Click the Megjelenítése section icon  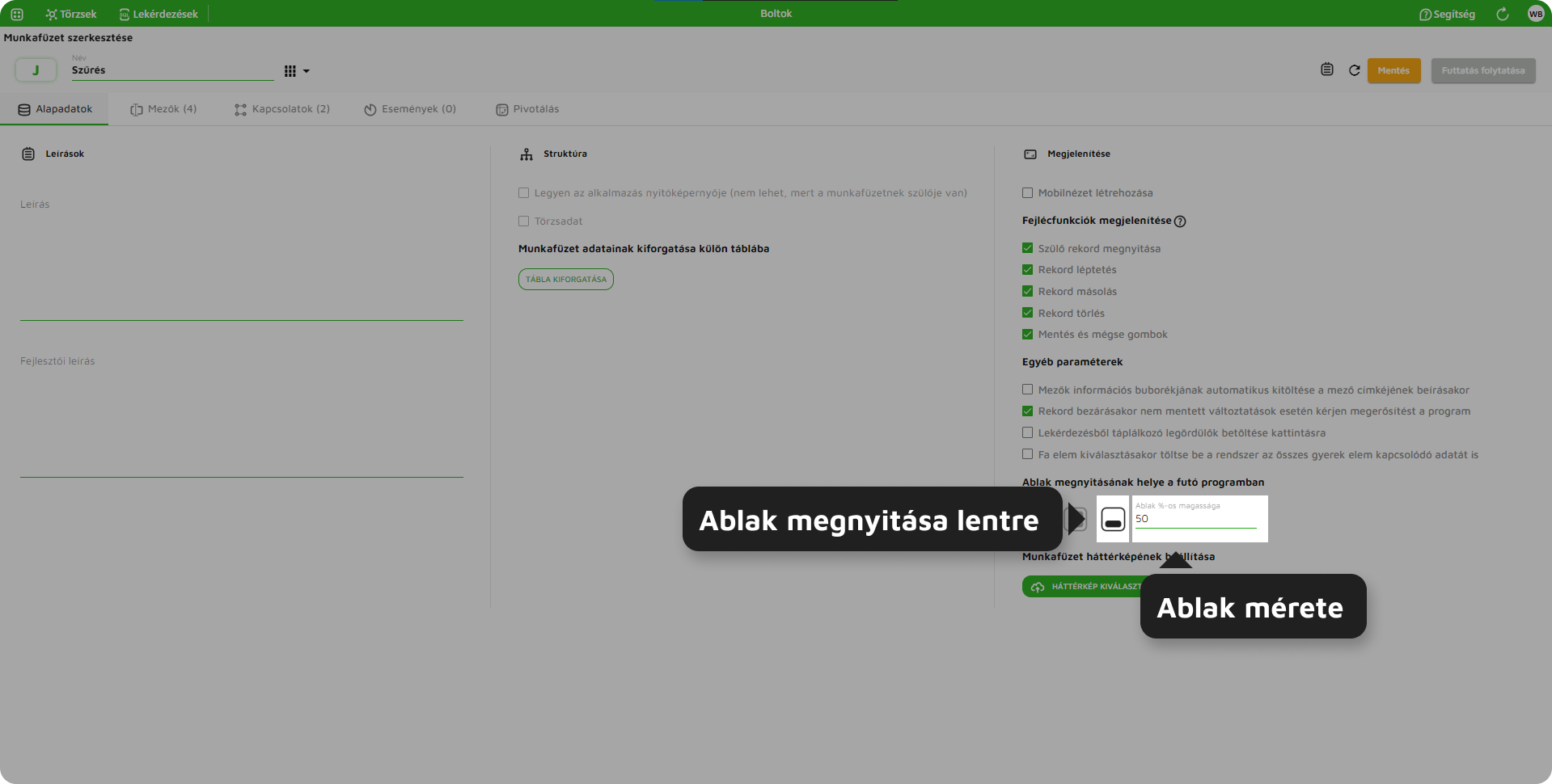point(1030,154)
